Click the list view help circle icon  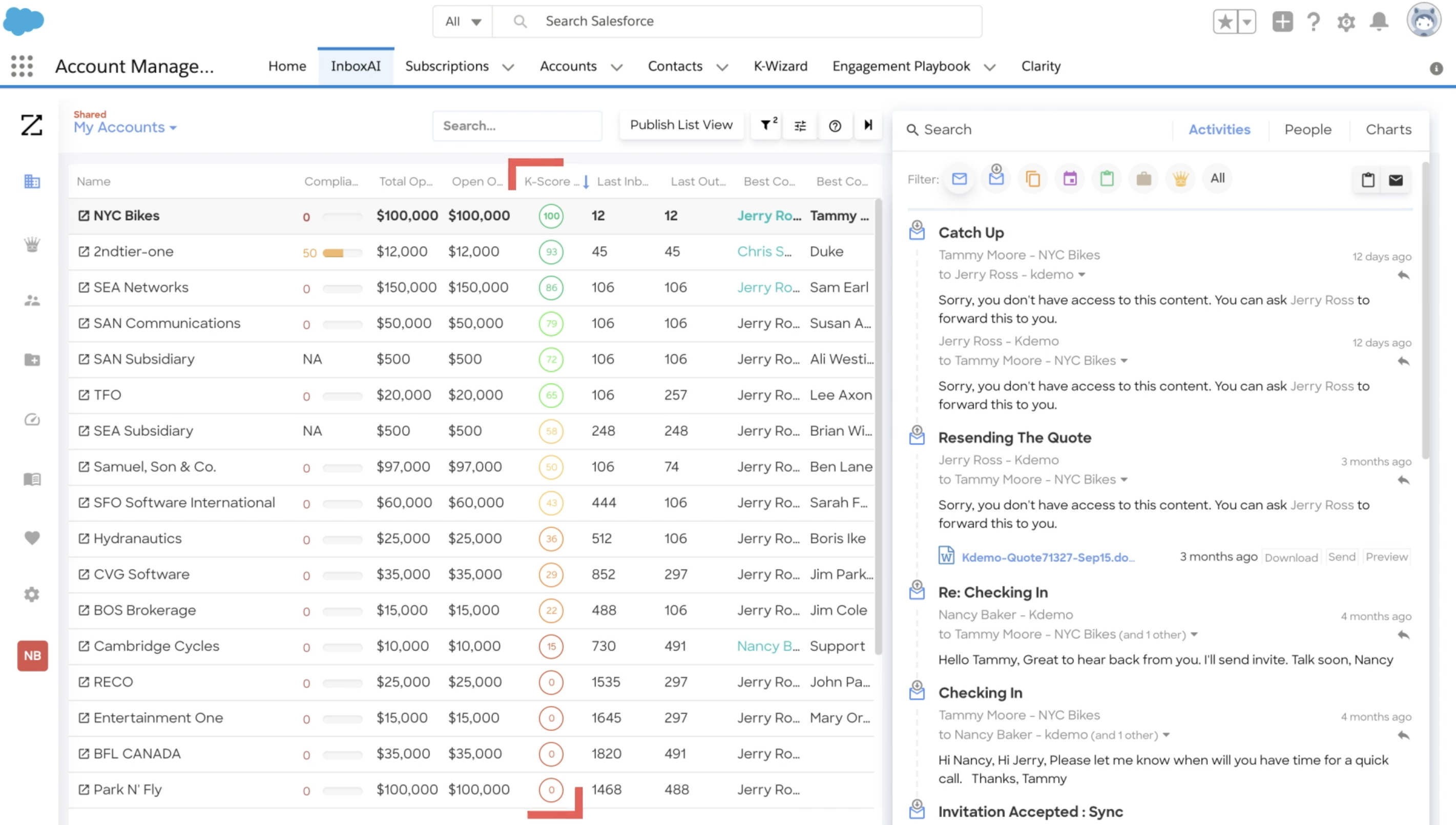(834, 125)
